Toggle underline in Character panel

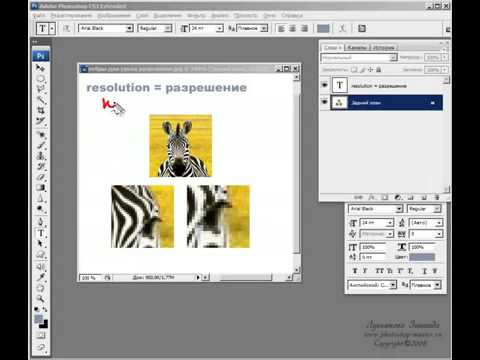tap(424, 271)
